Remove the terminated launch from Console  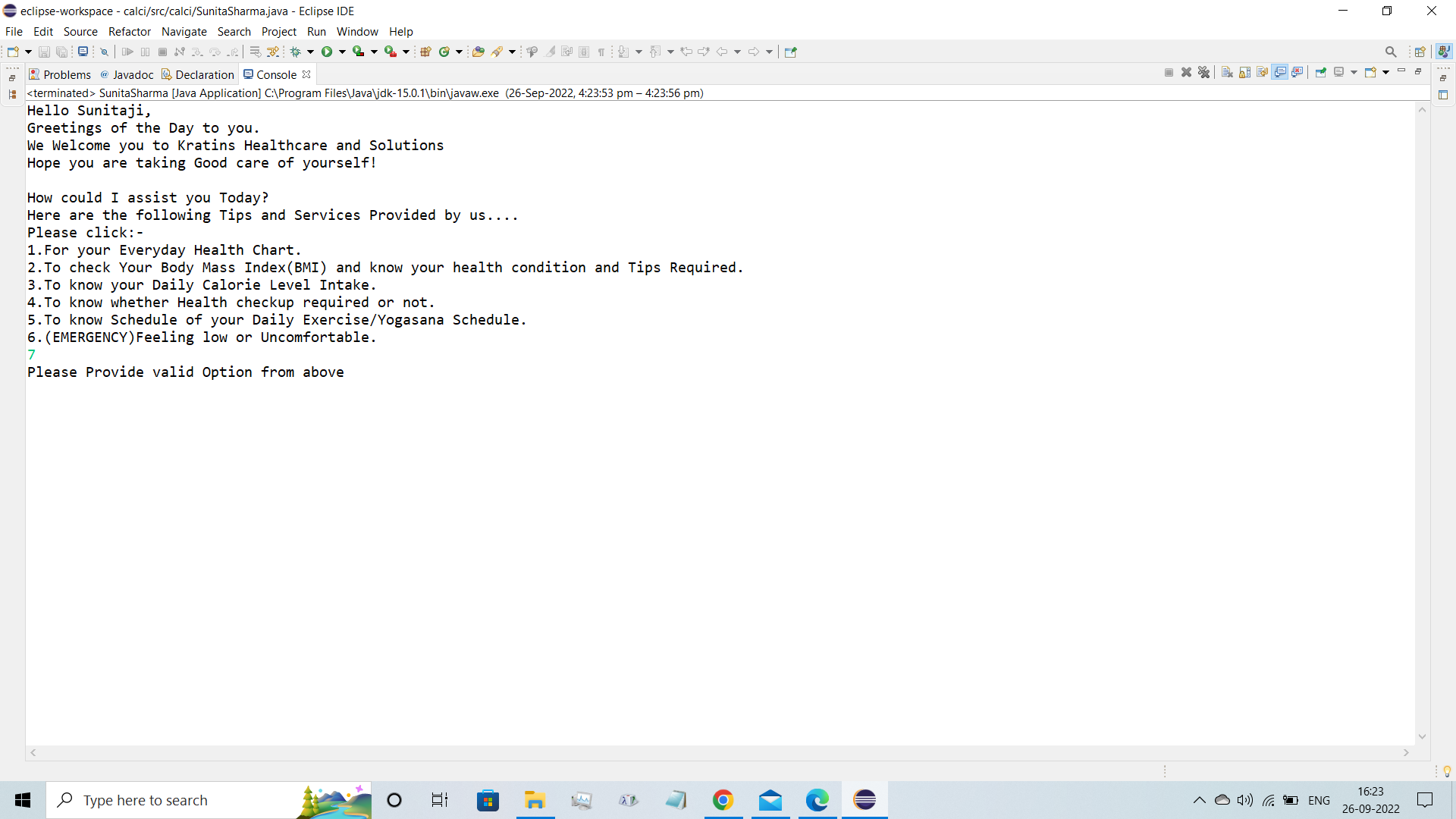[1186, 71]
